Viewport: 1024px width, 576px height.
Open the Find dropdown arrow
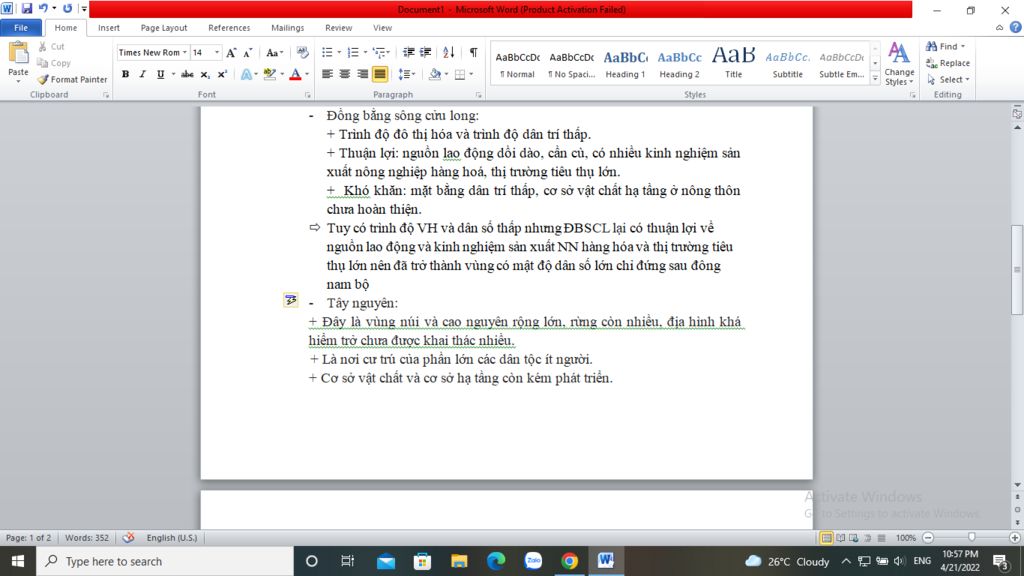point(963,46)
